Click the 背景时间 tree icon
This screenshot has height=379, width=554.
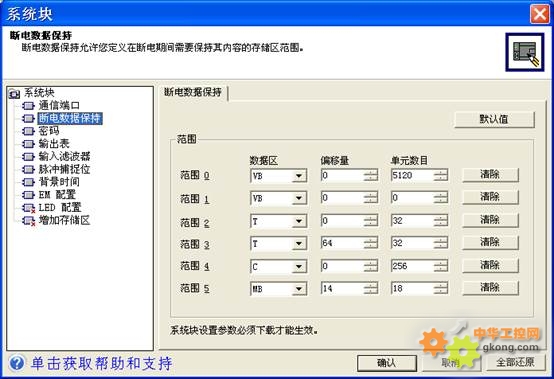coord(28,182)
